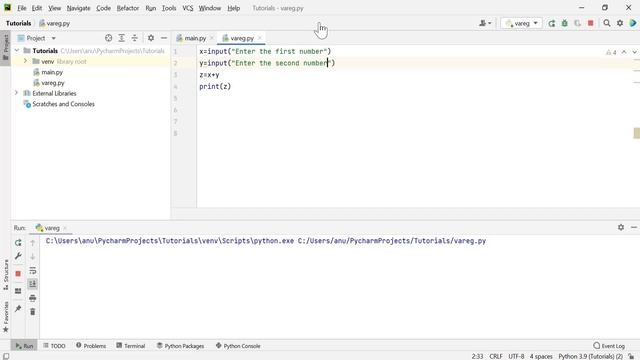Expand the venv folder
This screenshot has width=640, height=360.
(x=25, y=61)
